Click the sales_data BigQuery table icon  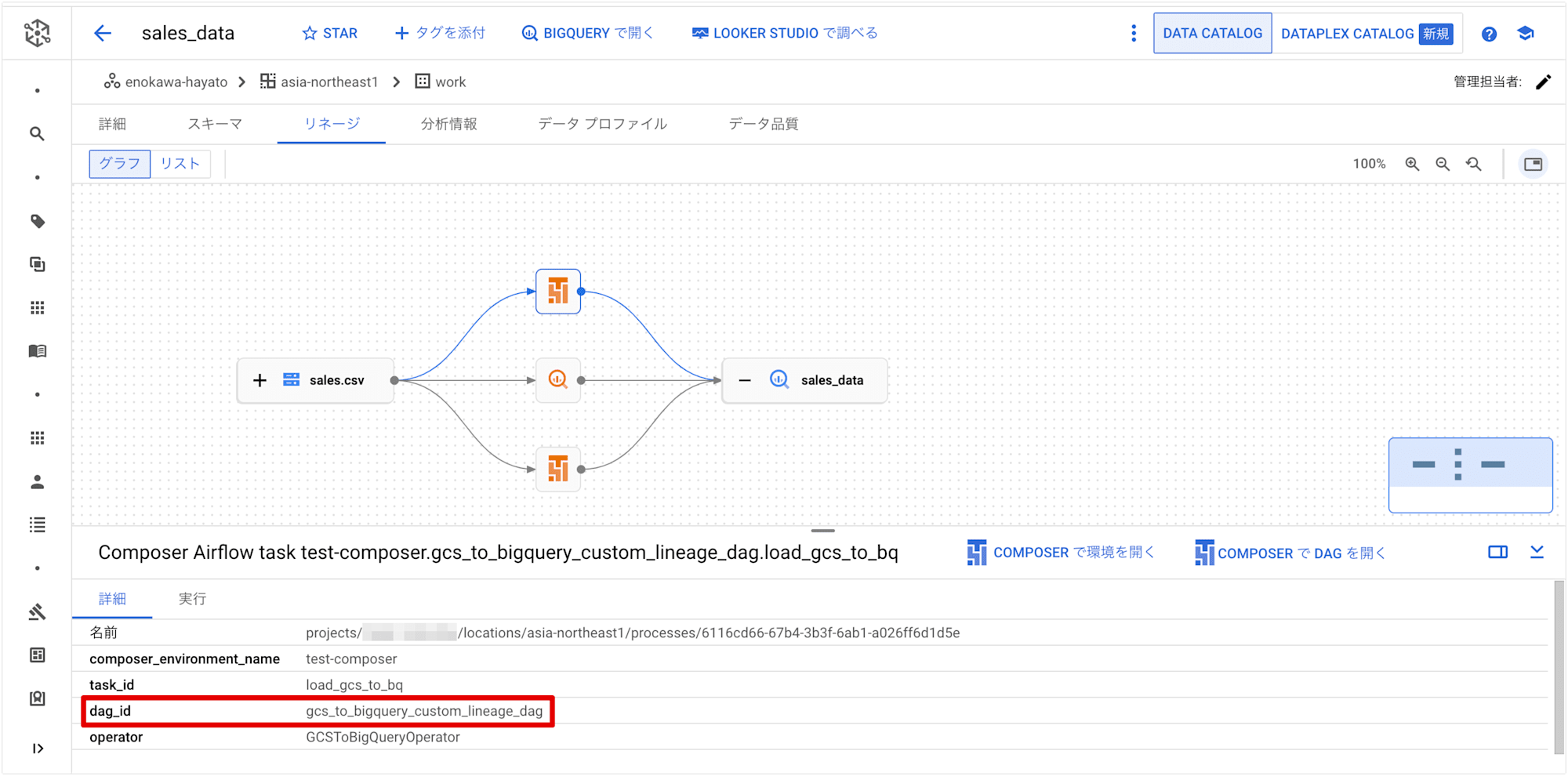pyautogui.click(x=779, y=379)
